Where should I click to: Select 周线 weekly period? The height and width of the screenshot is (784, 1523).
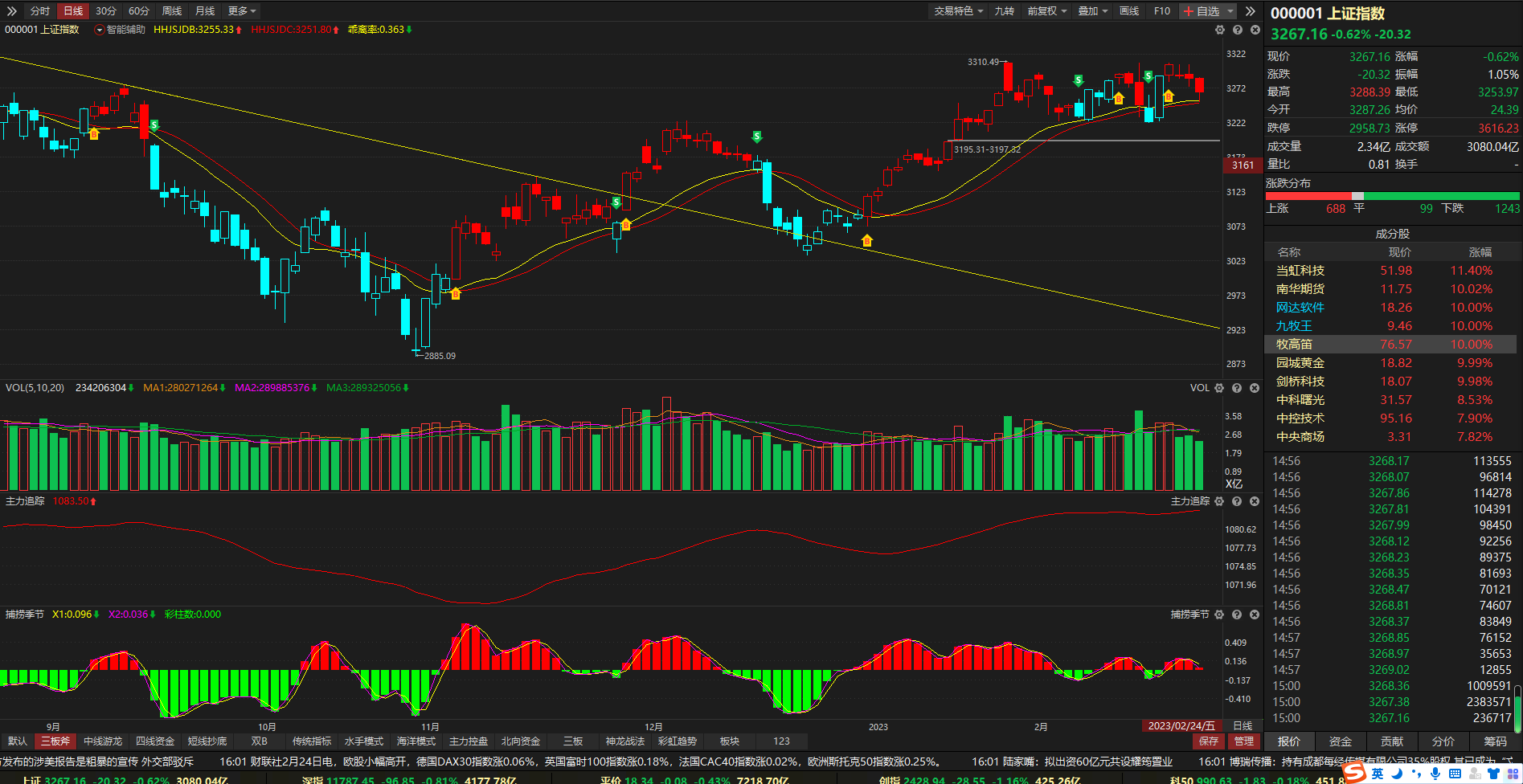coord(172,11)
